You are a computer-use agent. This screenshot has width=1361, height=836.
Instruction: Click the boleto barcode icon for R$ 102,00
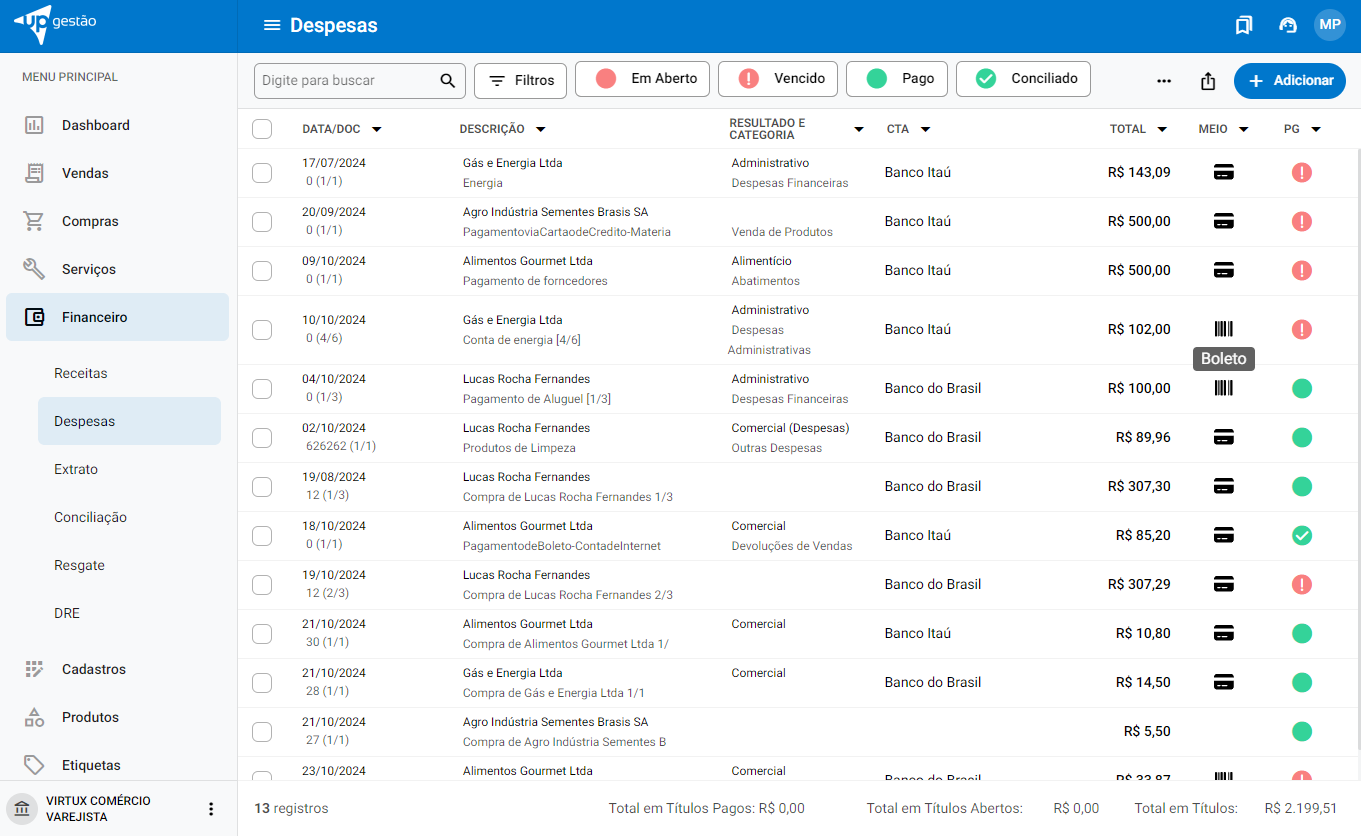pos(1223,329)
